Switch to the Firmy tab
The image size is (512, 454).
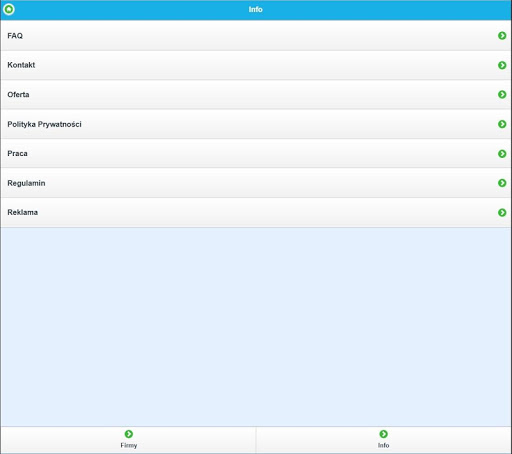(x=128, y=440)
